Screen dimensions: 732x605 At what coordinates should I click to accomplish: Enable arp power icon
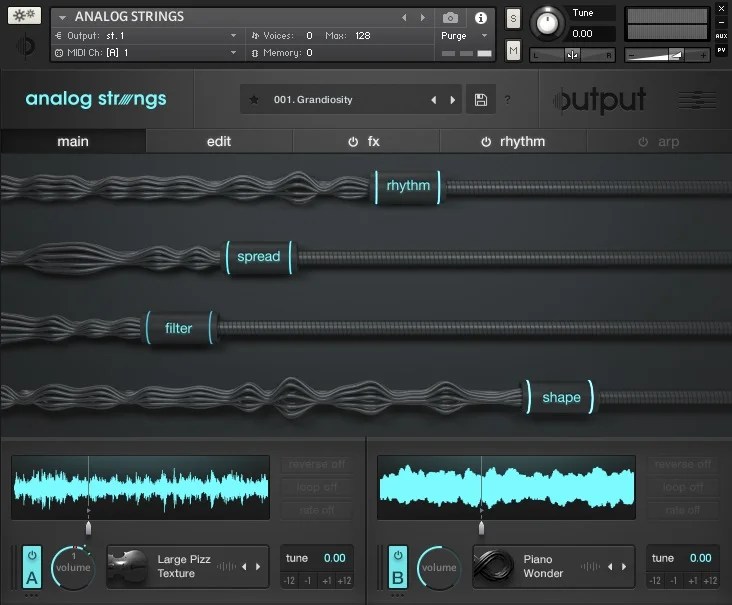(x=643, y=142)
